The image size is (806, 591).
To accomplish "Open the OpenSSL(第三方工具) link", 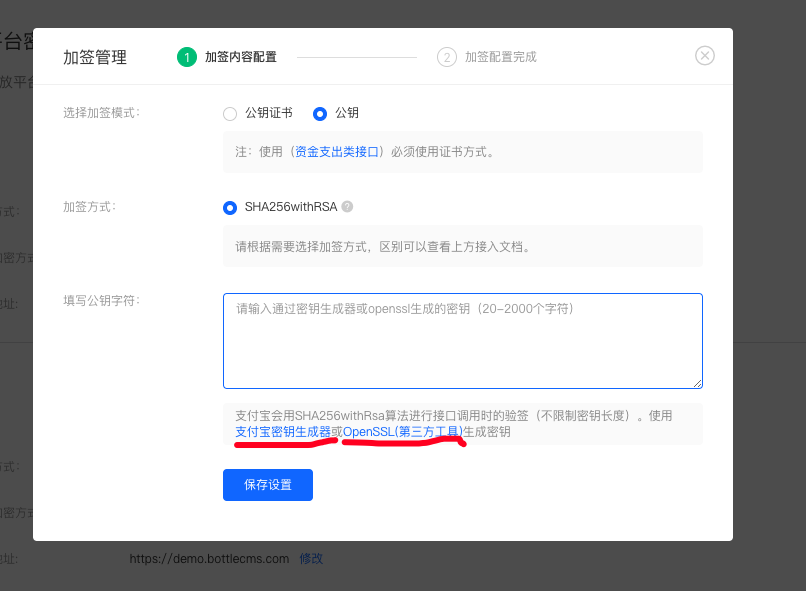I will pyautogui.click(x=402, y=432).
